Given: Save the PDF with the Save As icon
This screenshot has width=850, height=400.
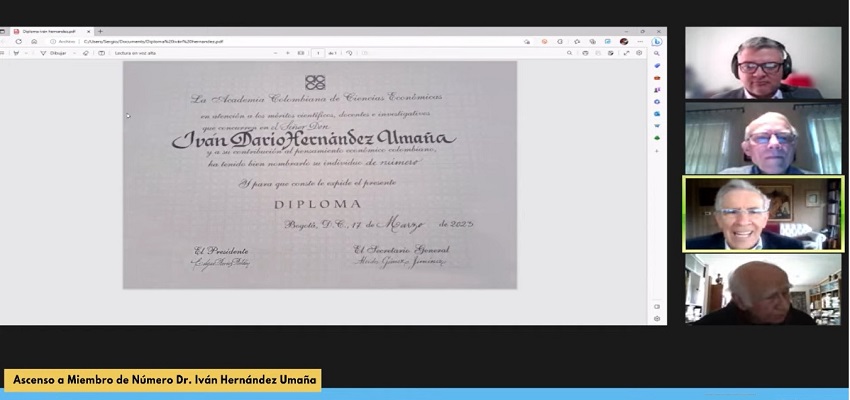Looking at the screenshot, I should 611,53.
